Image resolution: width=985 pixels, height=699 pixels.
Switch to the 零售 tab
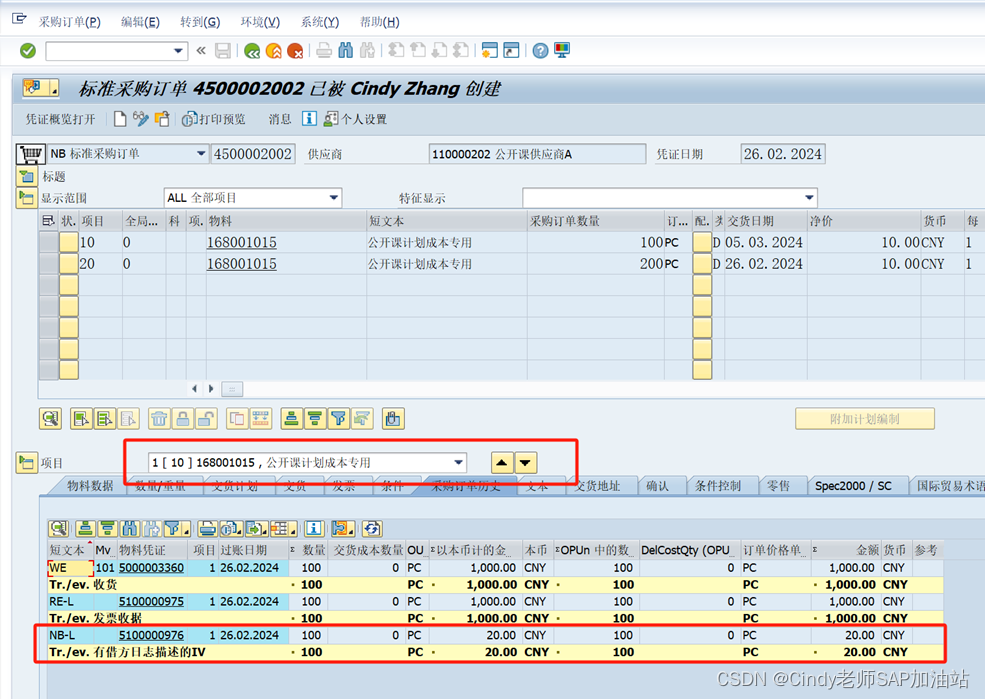(778, 485)
